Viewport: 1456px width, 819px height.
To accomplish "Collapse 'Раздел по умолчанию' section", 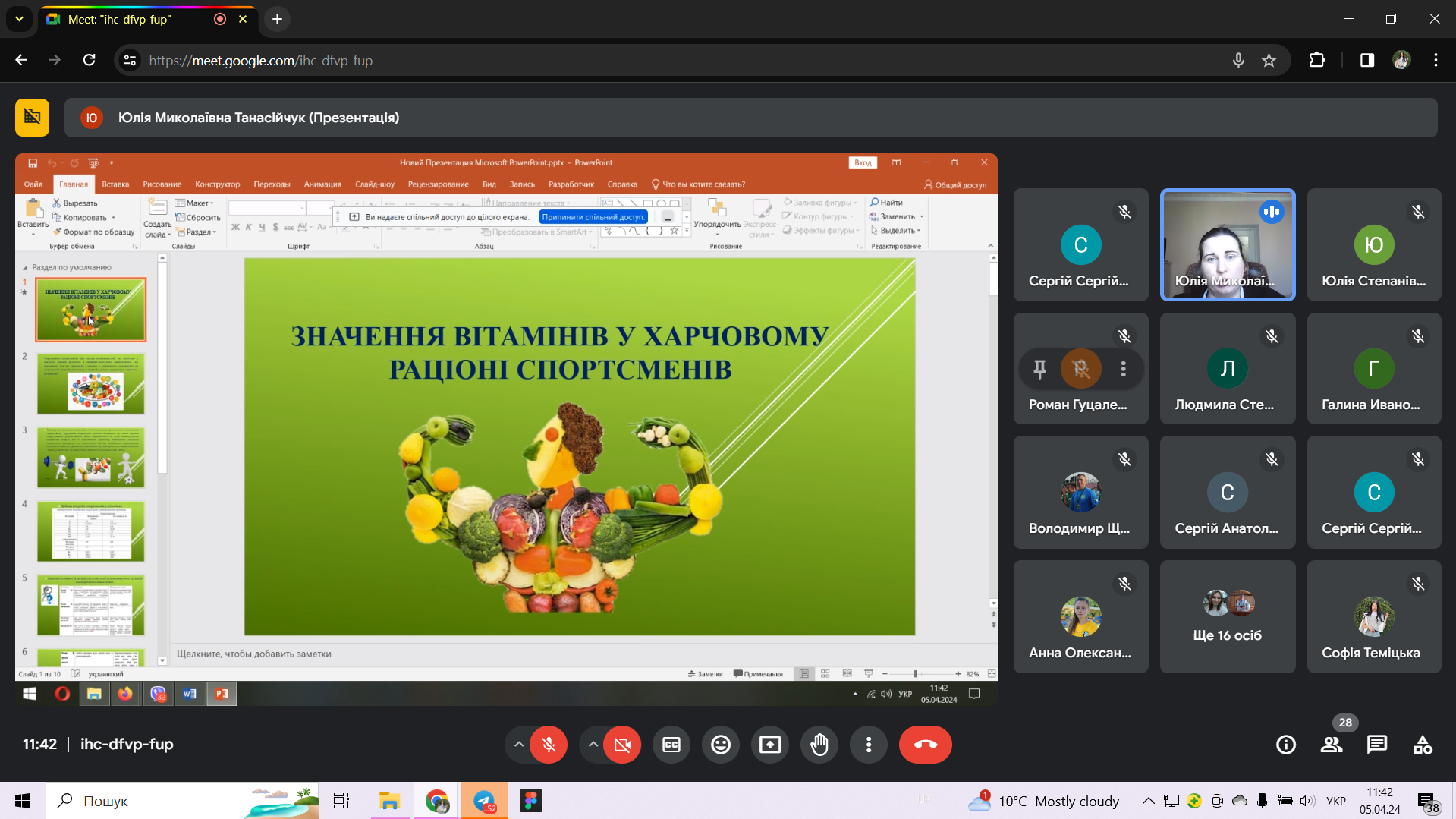I will 25,268.
